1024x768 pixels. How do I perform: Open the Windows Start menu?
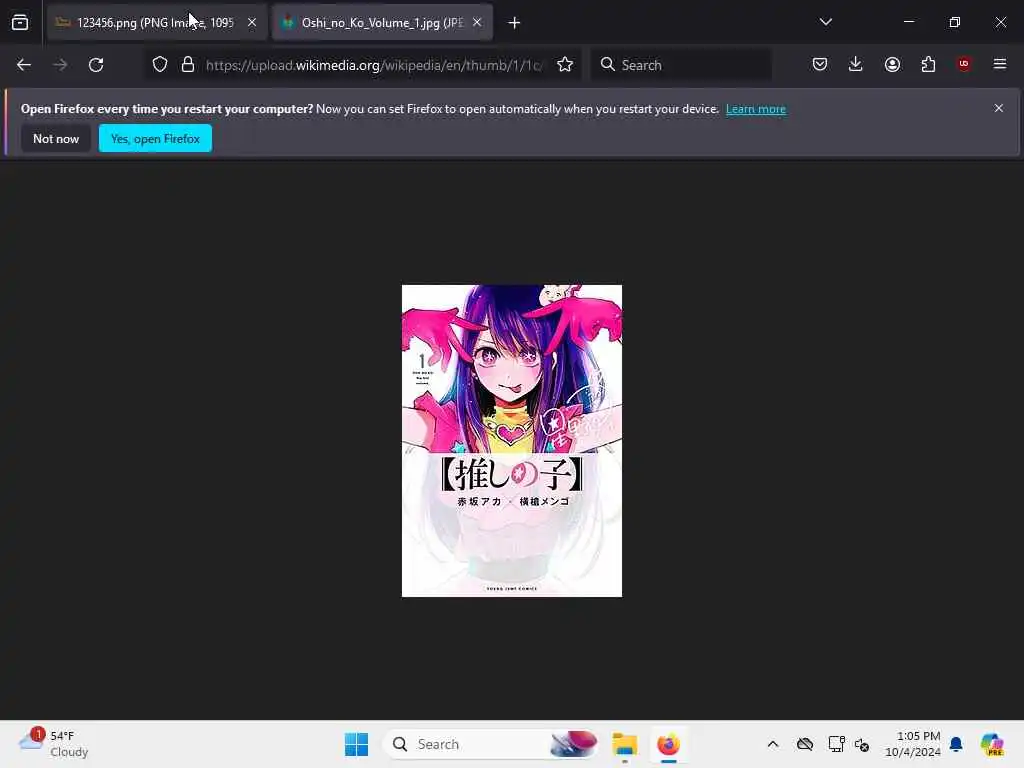(x=357, y=744)
